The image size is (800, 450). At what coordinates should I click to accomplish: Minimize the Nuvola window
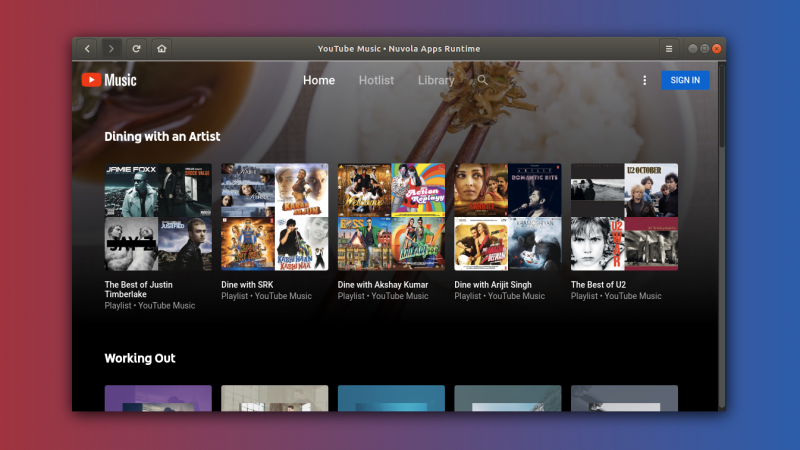click(692, 48)
